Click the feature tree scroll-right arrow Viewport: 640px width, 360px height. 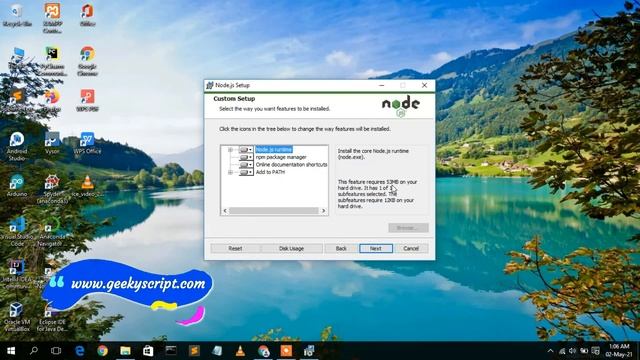(323, 211)
